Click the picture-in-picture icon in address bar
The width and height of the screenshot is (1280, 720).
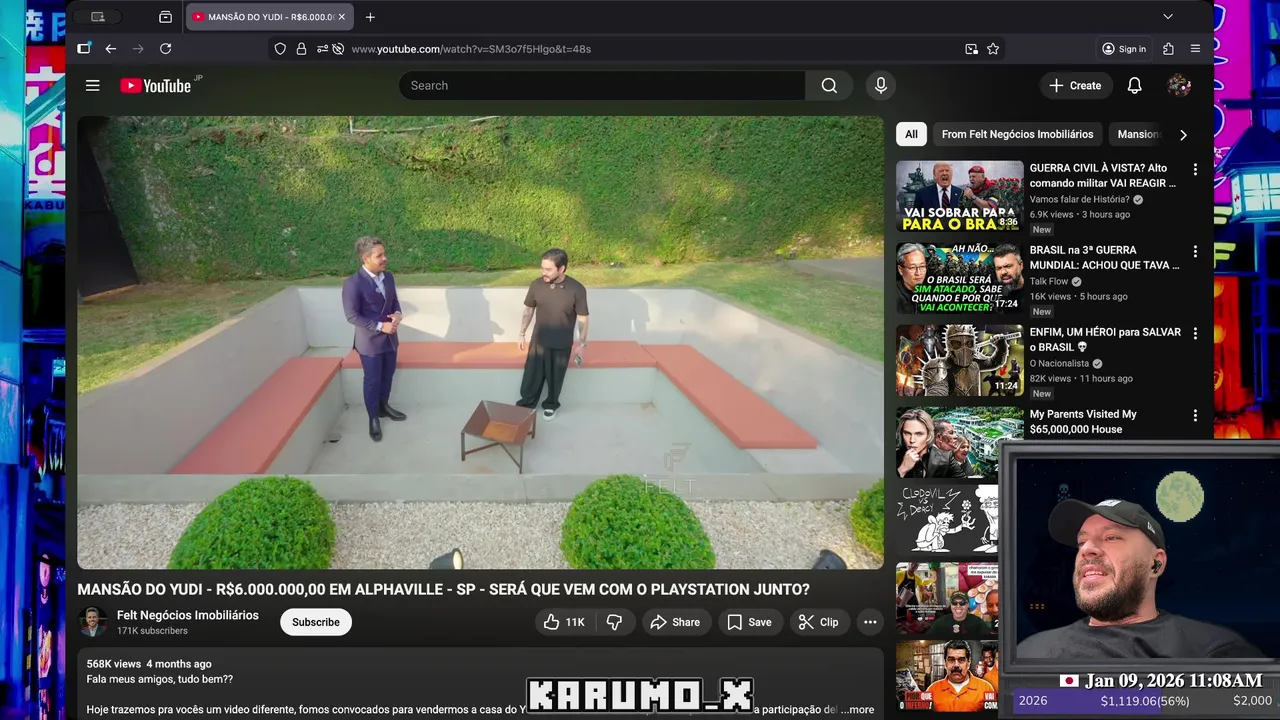click(x=971, y=49)
